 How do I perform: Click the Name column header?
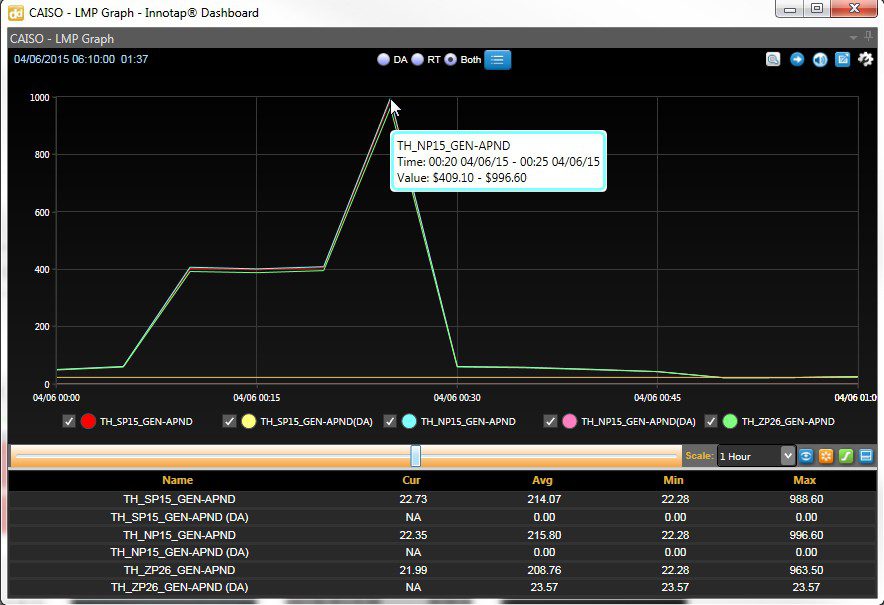[x=178, y=480]
